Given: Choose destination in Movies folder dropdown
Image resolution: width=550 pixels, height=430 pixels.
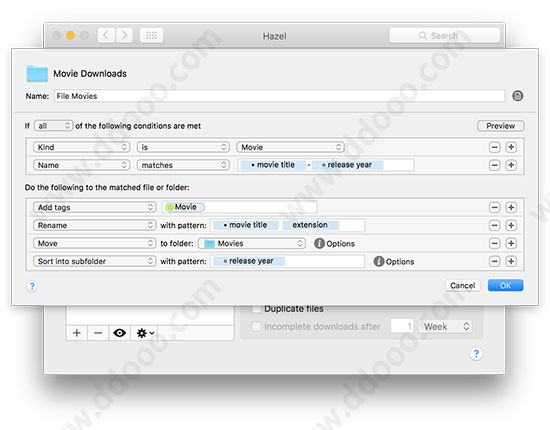Looking at the screenshot, I should [x=251, y=243].
